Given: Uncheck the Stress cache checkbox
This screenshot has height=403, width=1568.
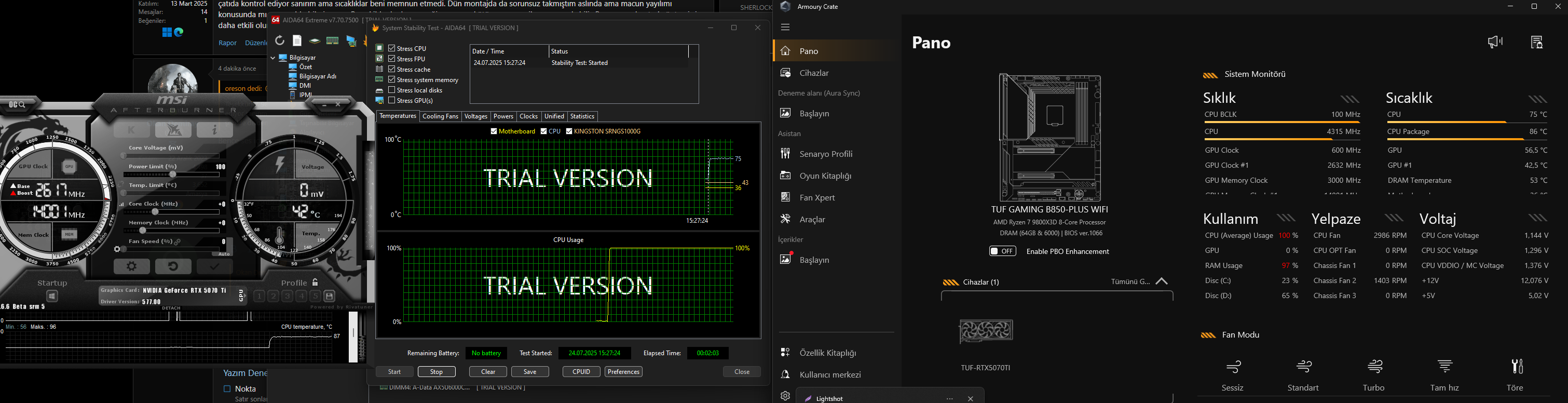Looking at the screenshot, I should point(392,69).
